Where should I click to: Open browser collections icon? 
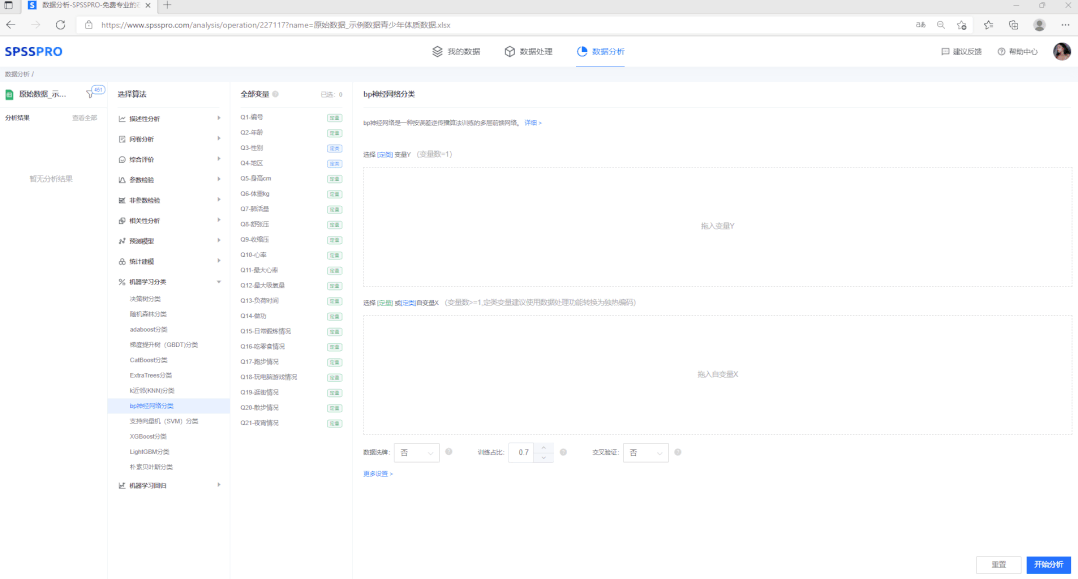[1013, 25]
